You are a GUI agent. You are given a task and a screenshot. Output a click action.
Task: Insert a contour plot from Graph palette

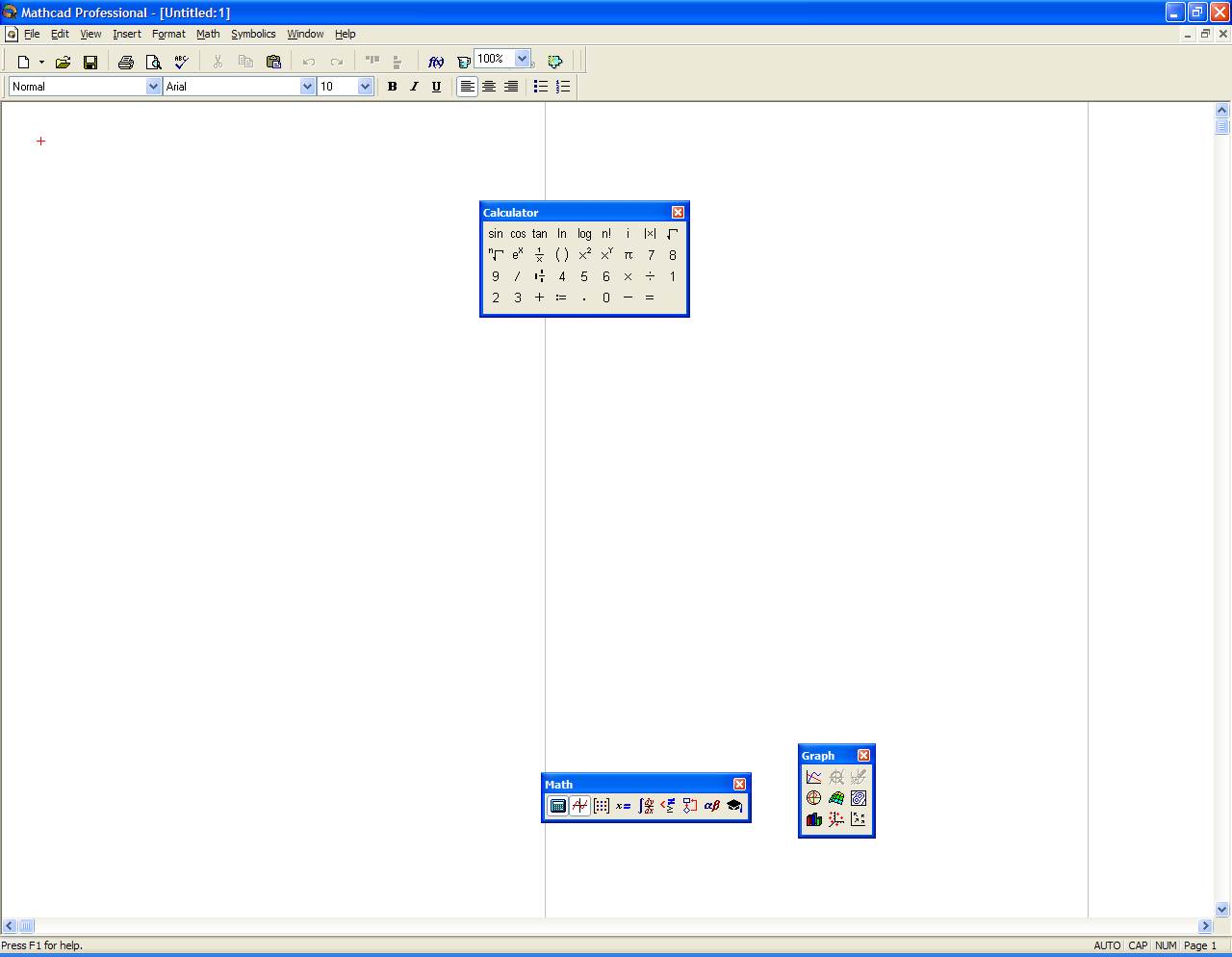[x=859, y=798]
